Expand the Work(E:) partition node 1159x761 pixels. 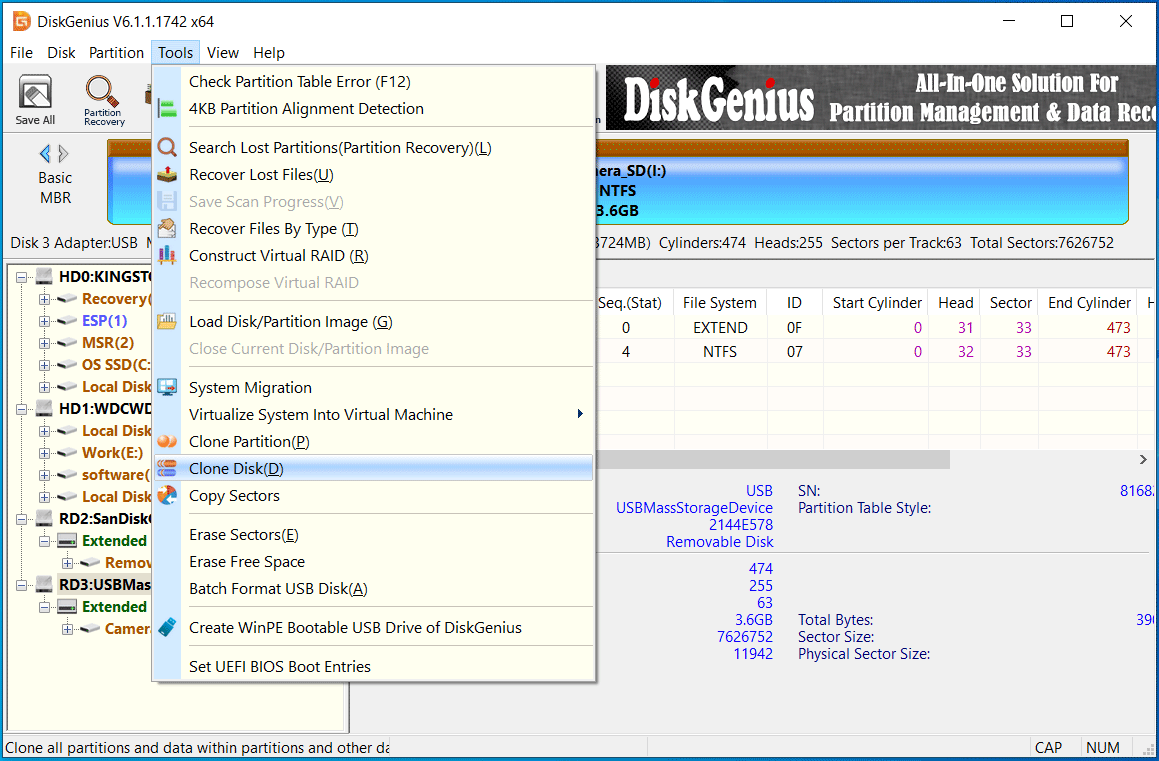[44, 453]
